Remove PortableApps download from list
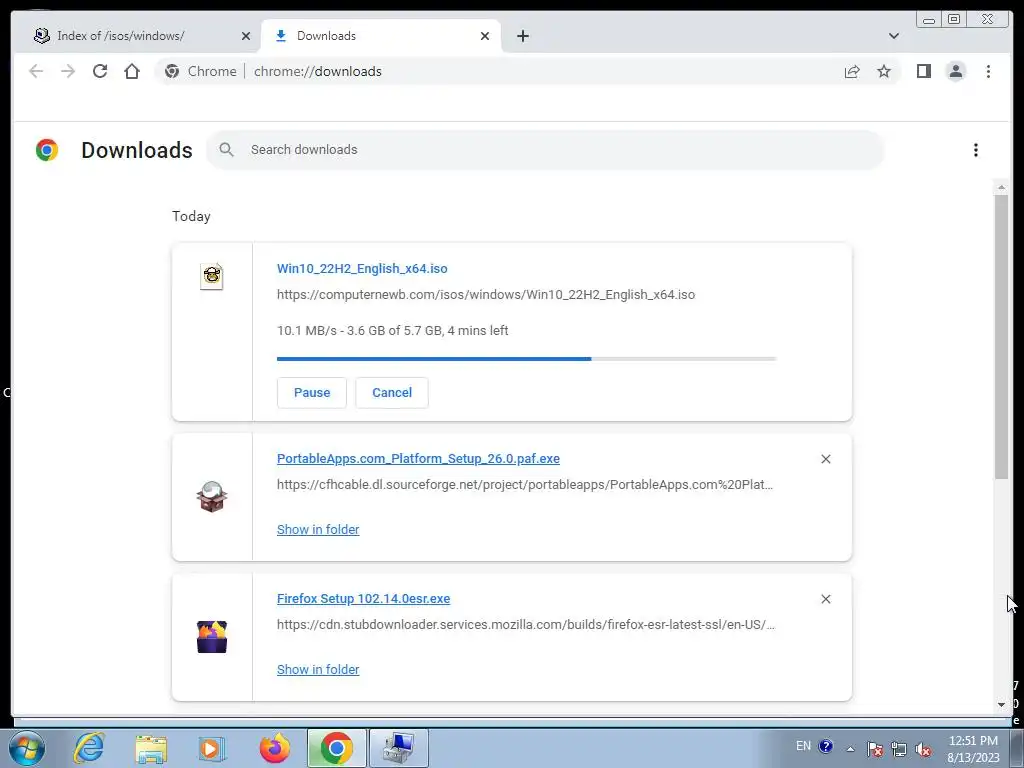Viewport: 1024px width, 768px height. tap(825, 459)
